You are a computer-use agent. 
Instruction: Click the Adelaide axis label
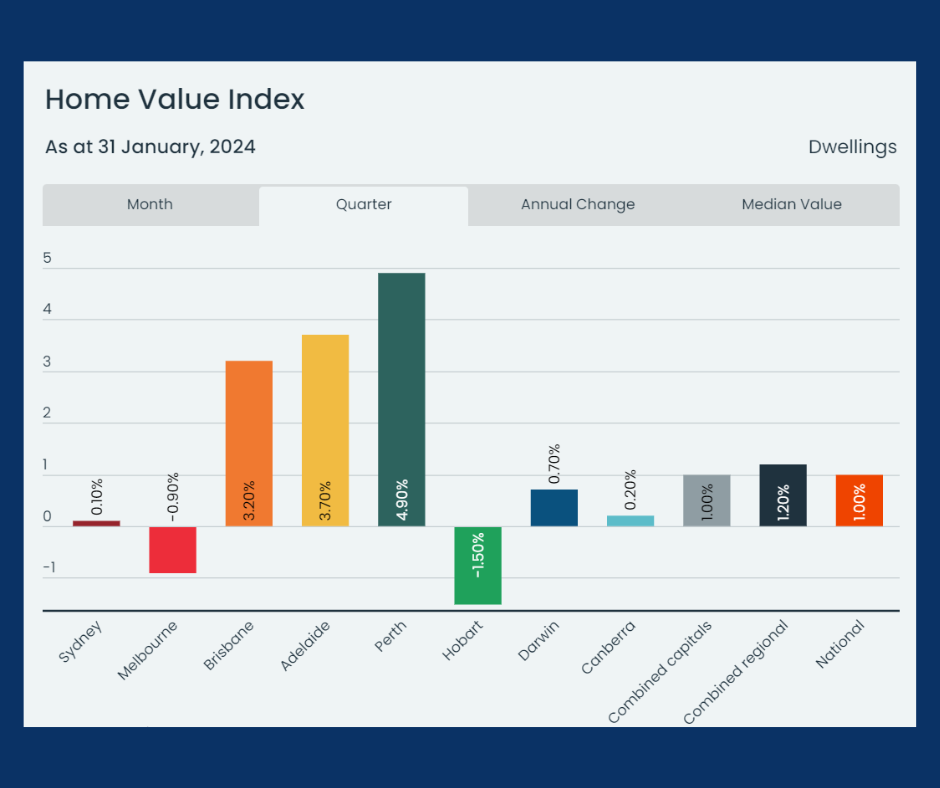click(305, 646)
